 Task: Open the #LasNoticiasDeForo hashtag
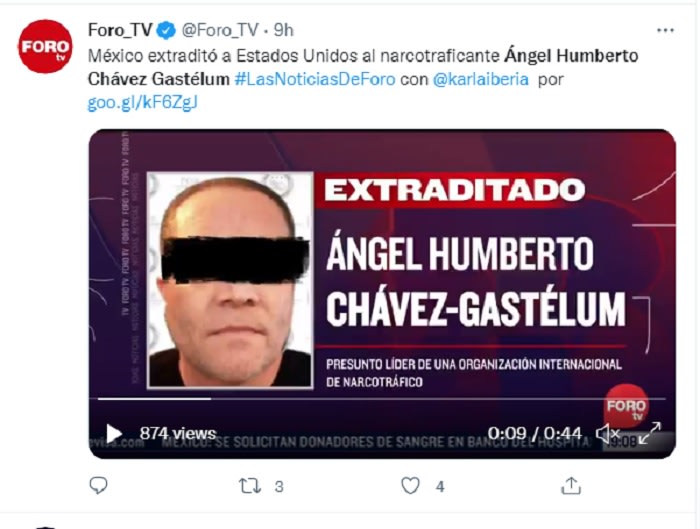point(315,79)
